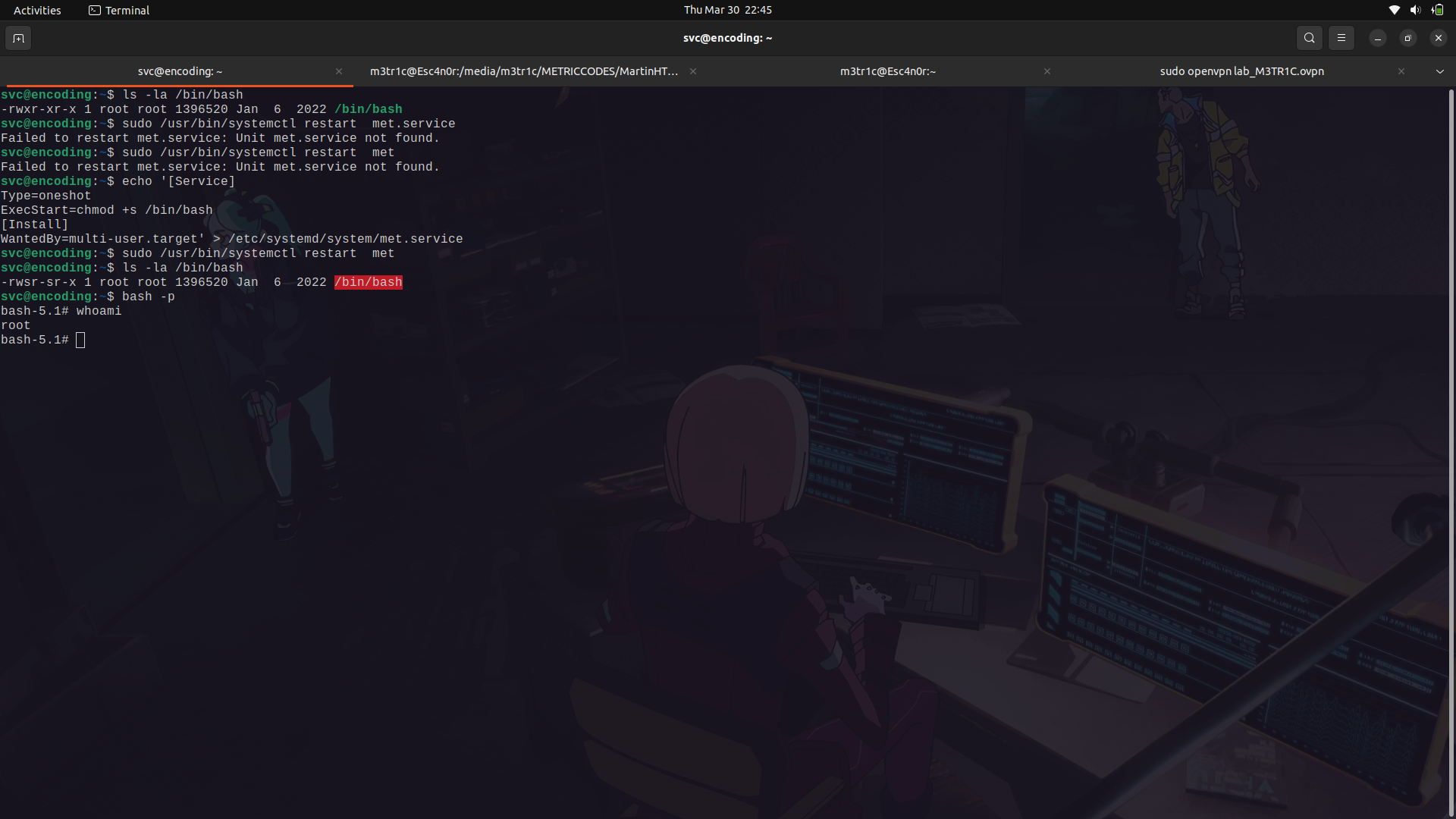Switch to the sudo openvpn lab_M3TR1C.ovpn tab
1456x819 pixels.
click(1241, 71)
